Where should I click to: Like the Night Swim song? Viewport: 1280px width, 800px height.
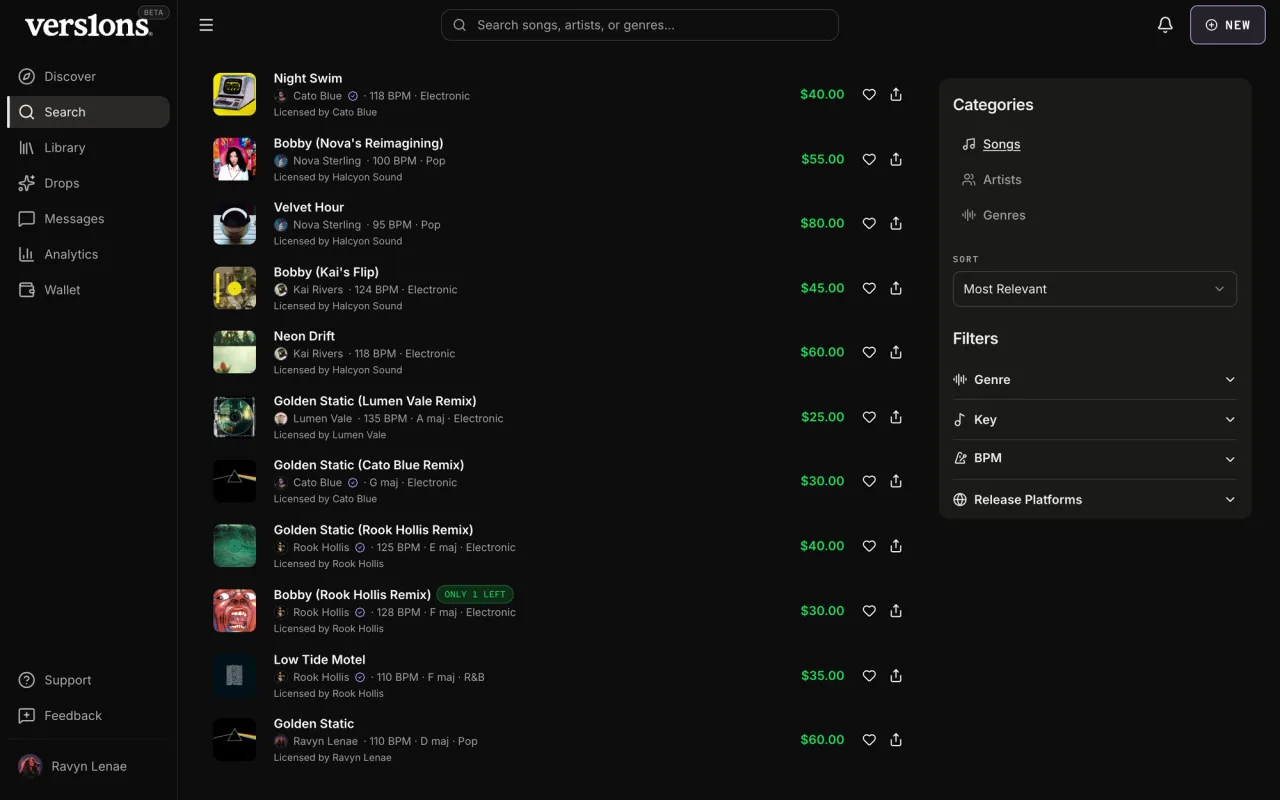(869, 94)
